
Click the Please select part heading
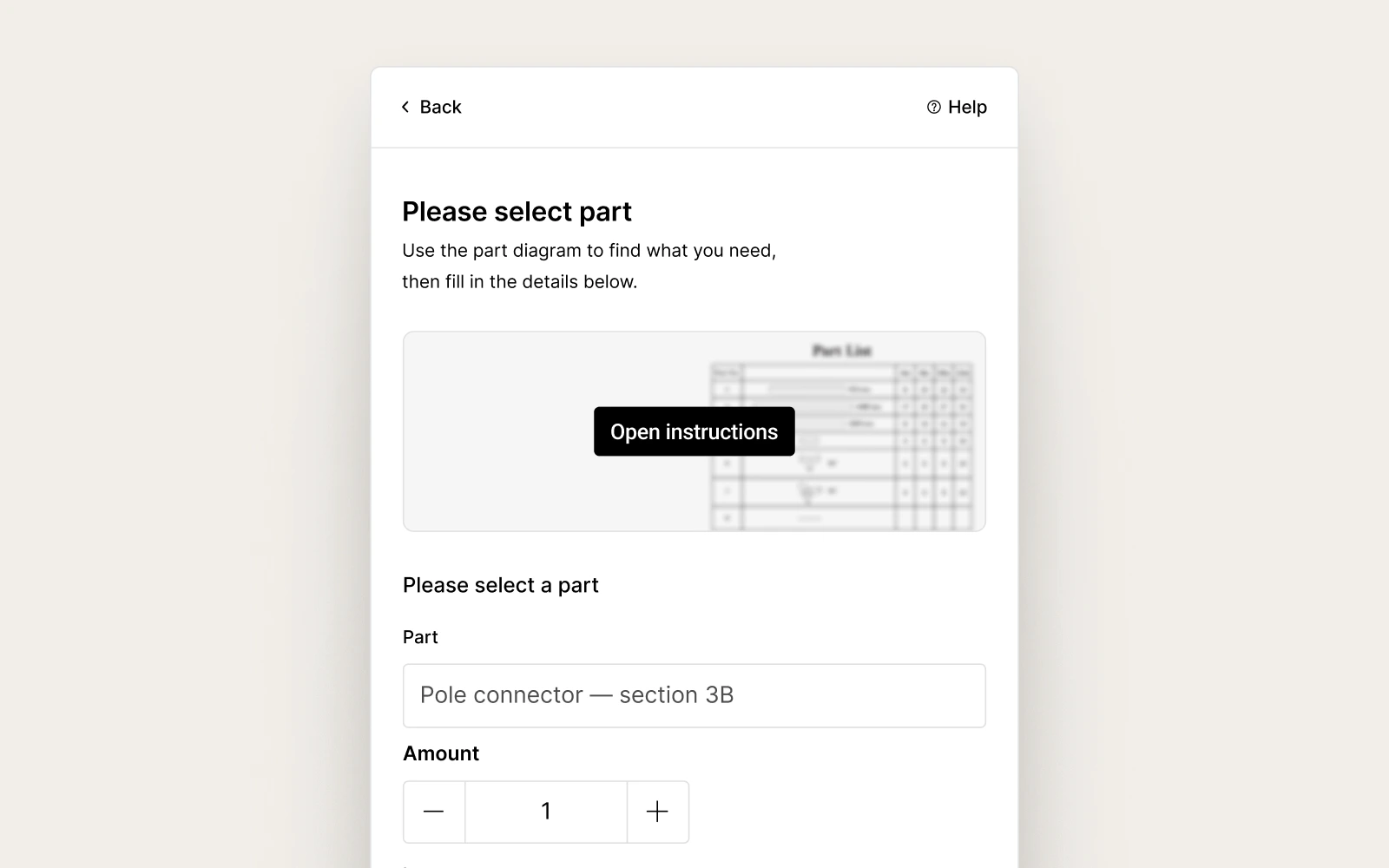[517, 212]
